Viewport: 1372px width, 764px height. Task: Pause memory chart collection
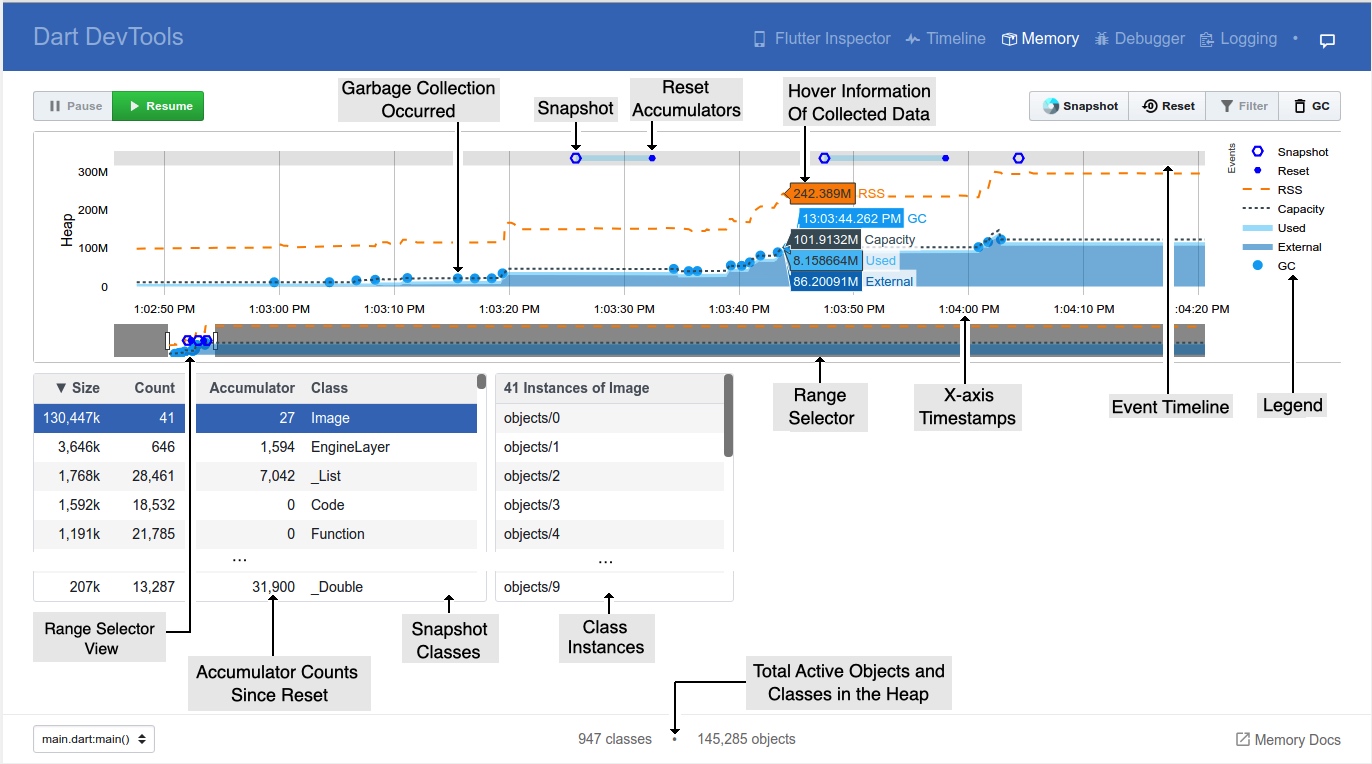(73, 106)
